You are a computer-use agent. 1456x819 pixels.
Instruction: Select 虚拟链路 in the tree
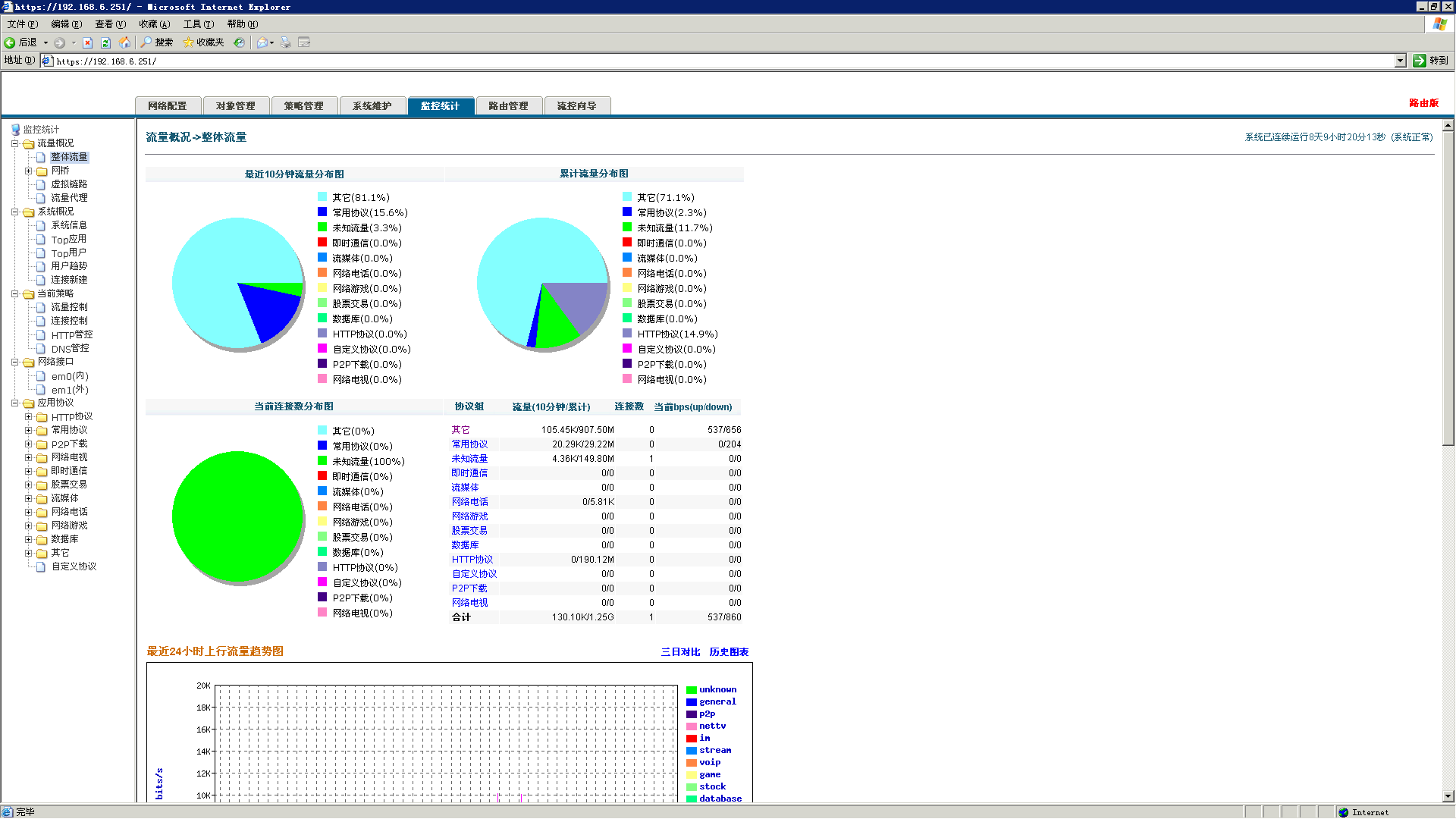pos(69,184)
